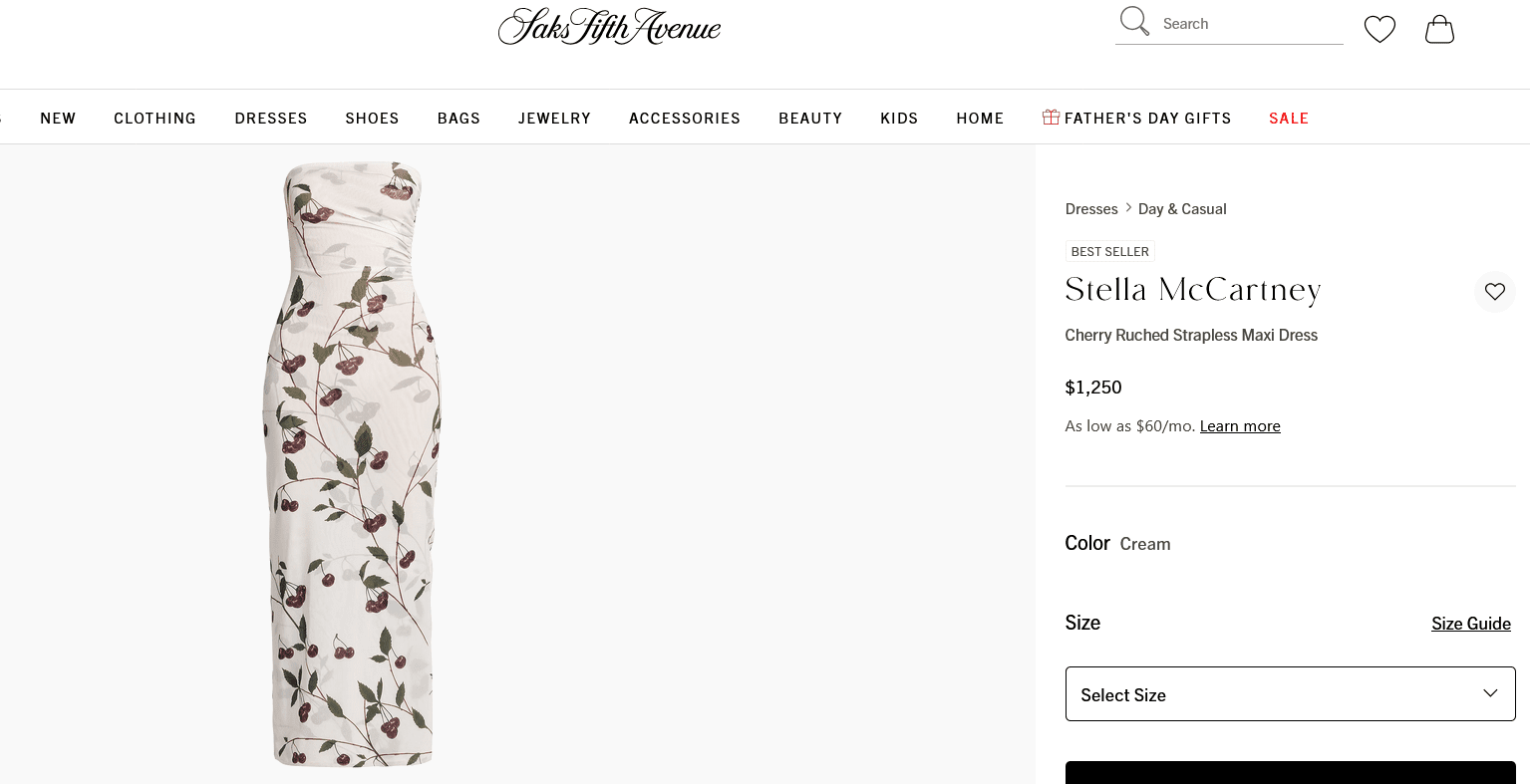Follow the Day & Casual breadcrumb
The height and width of the screenshot is (784, 1530).
pos(1182,209)
